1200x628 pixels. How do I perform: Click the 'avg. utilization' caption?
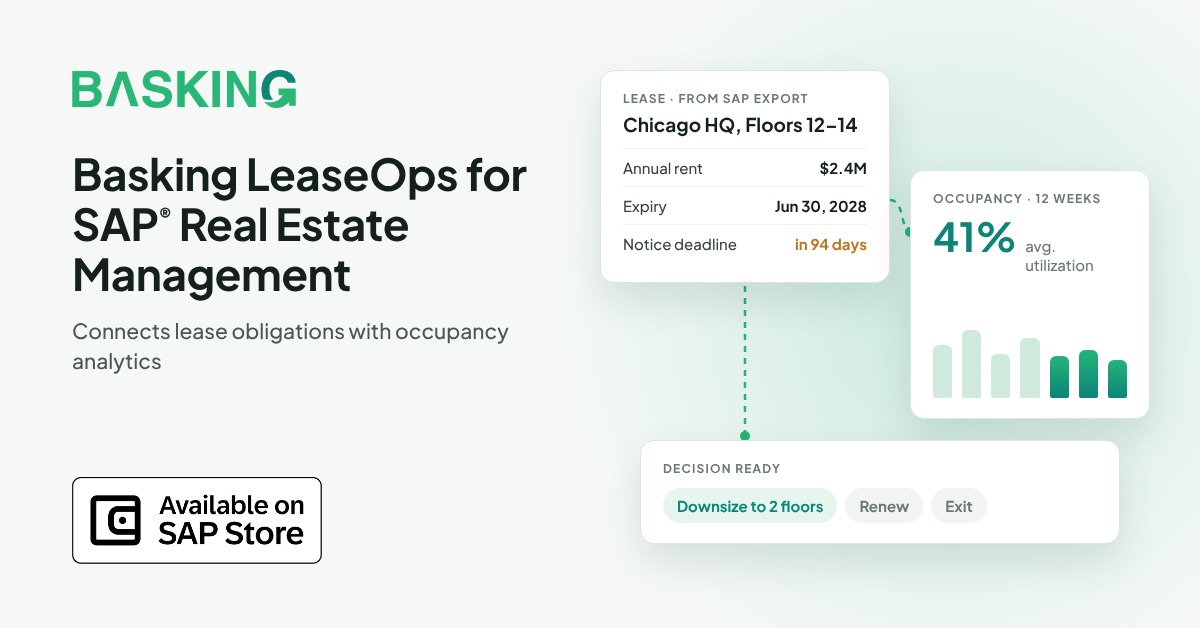tap(1059, 256)
